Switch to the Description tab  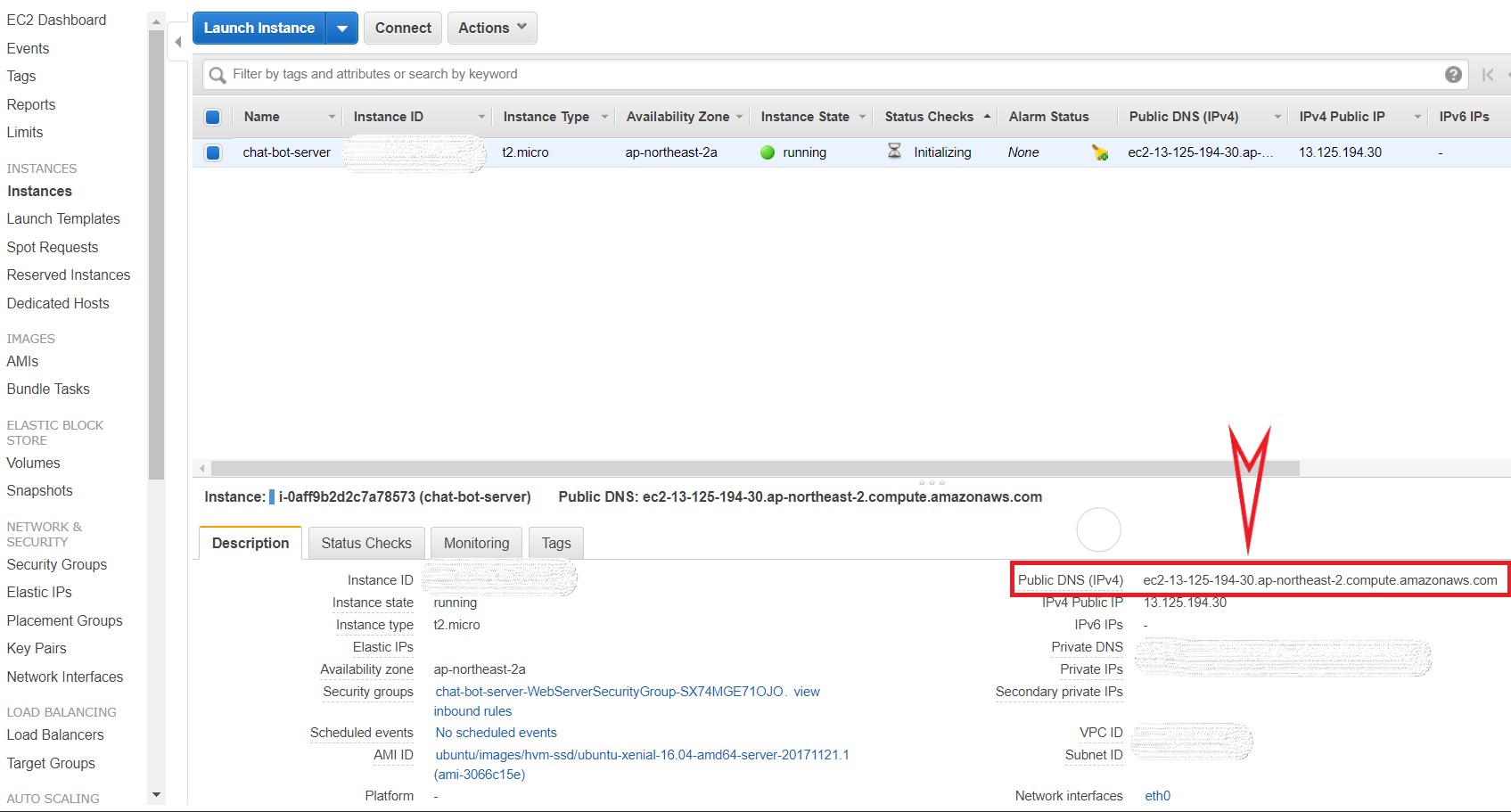[x=250, y=543]
